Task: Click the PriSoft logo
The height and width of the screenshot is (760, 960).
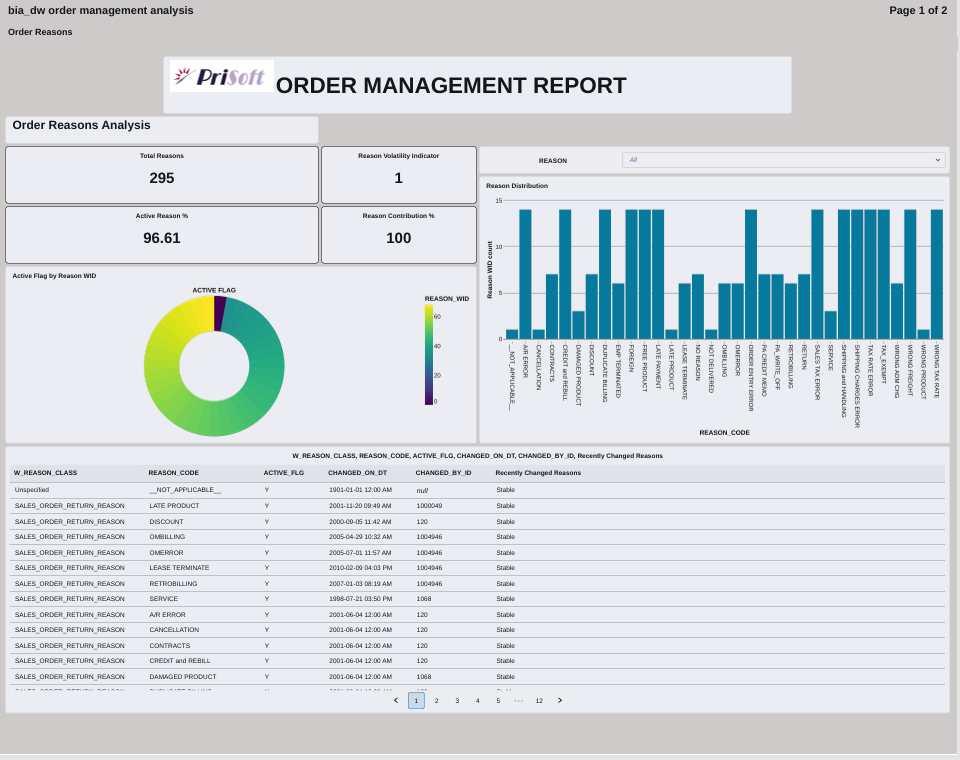Action: pos(222,77)
